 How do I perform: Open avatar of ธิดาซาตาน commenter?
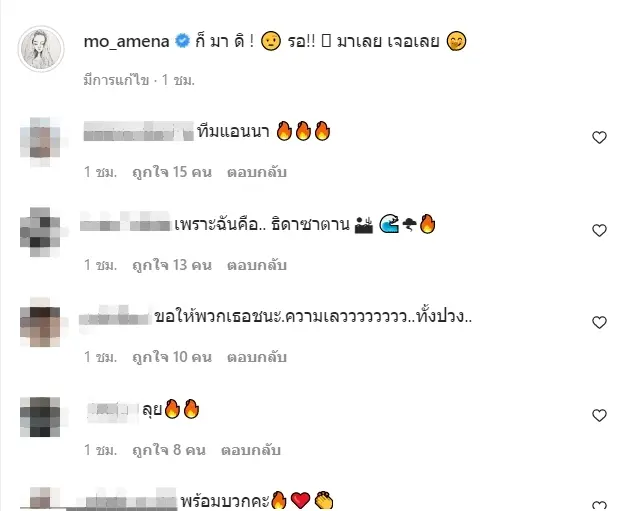point(40,231)
